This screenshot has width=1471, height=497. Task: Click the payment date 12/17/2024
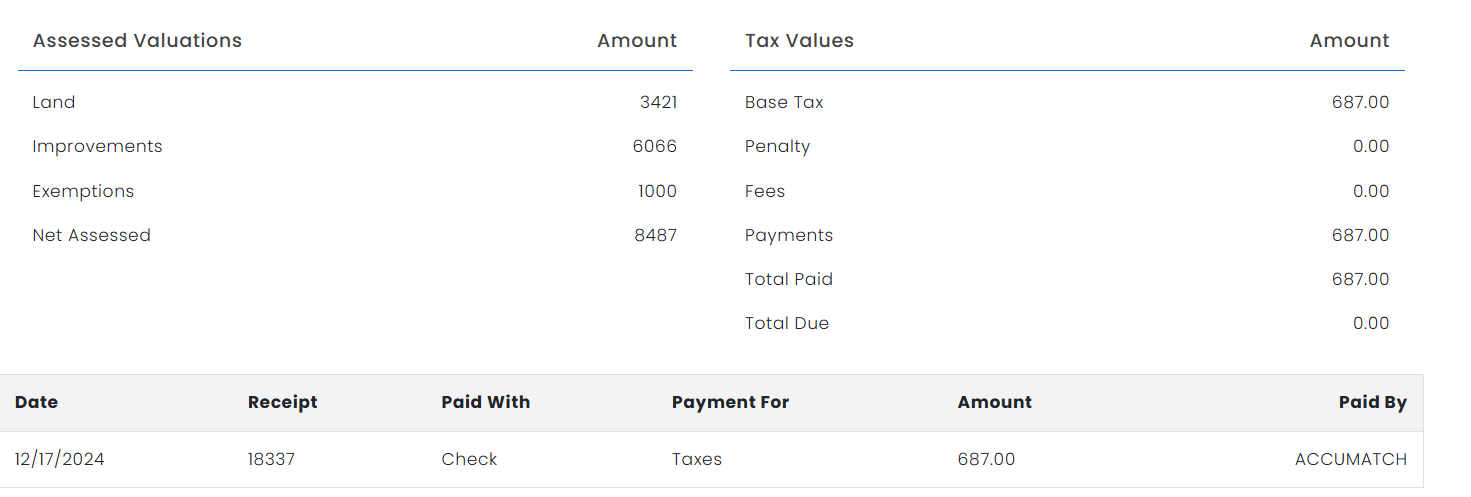point(59,459)
